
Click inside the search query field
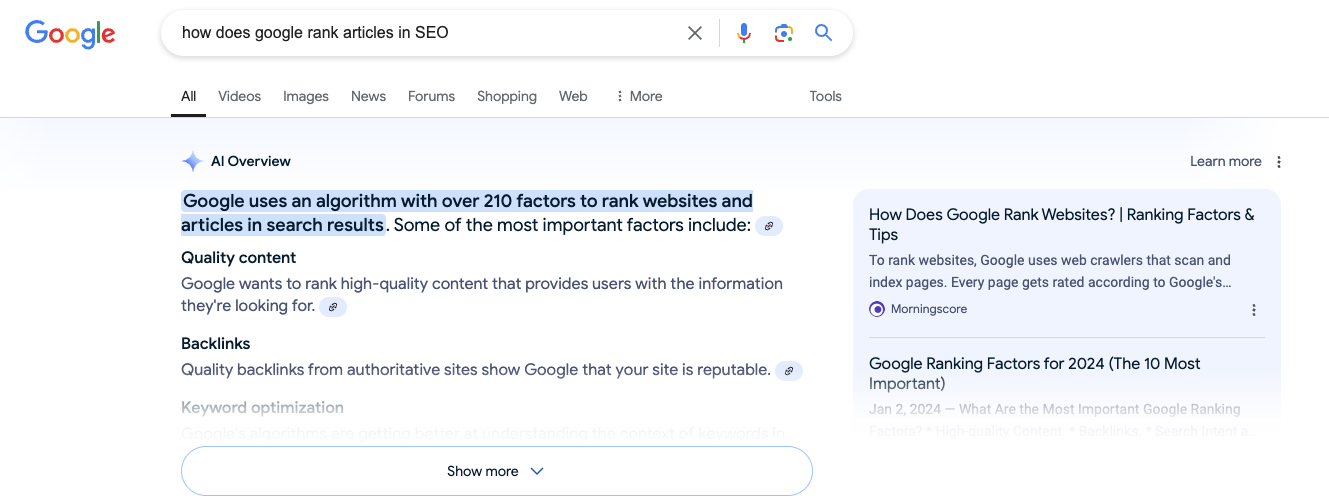pyautogui.click(x=420, y=33)
